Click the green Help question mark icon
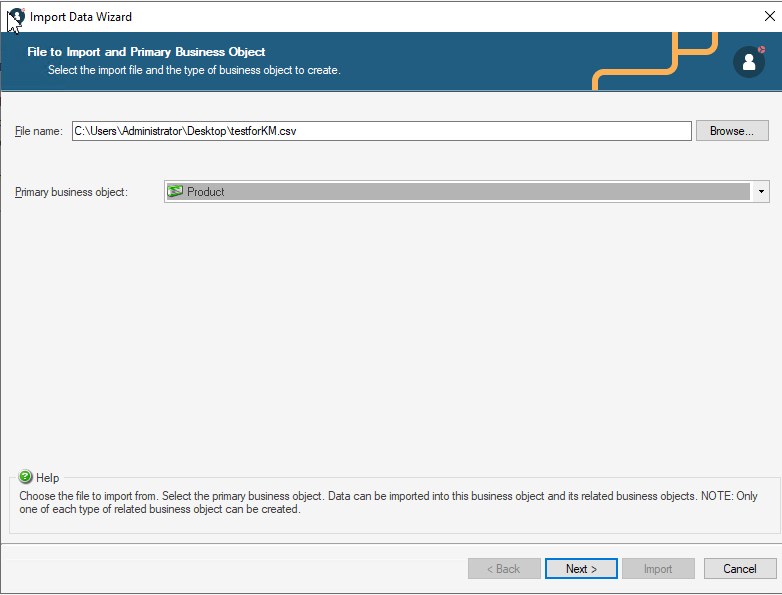782x595 pixels. coord(26,478)
